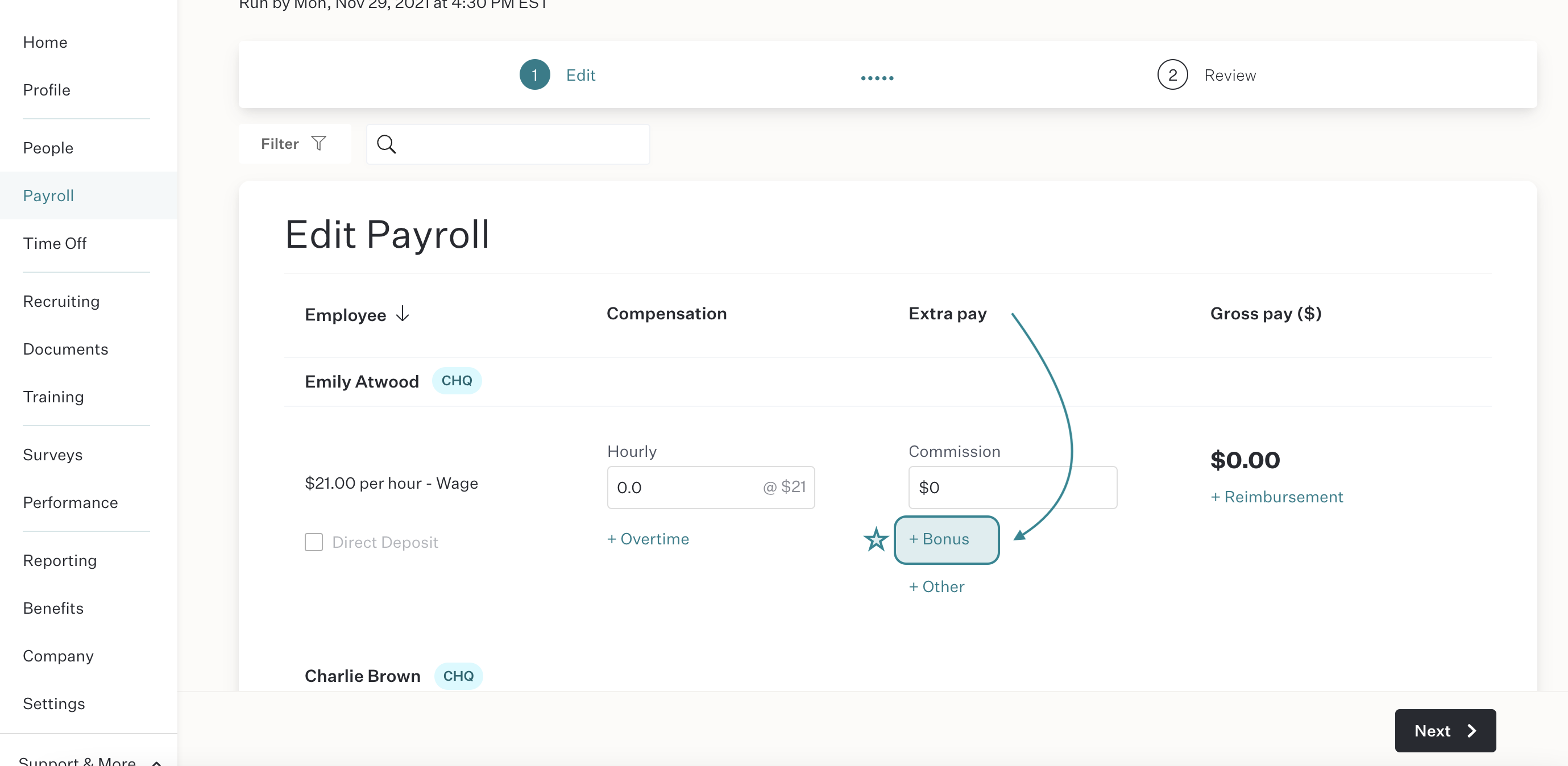This screenshot has height=766, width=1568.
Task: Click the Review step label
Action: [1230, 75]
